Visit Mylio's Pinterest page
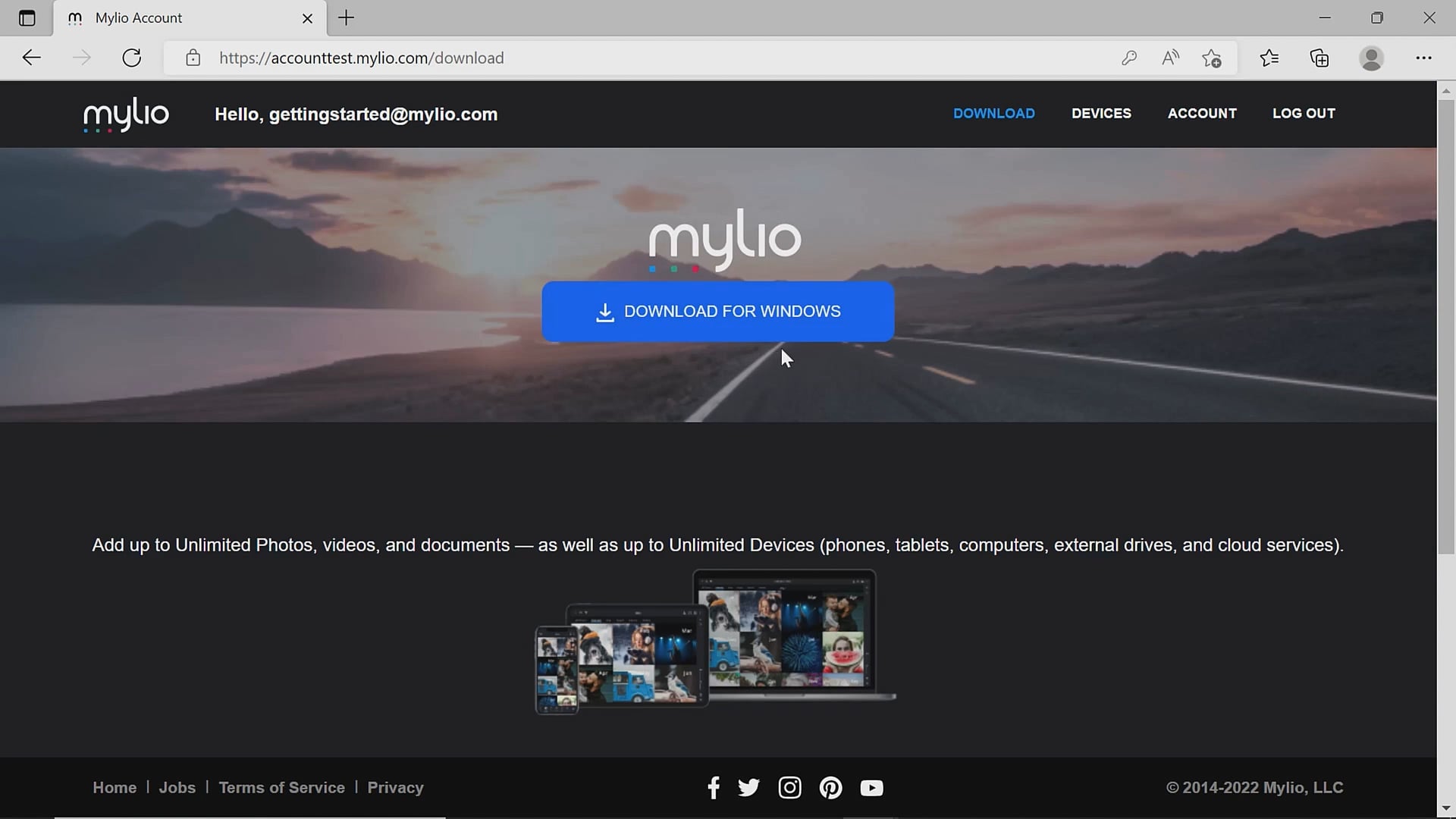Screen dimensions: 1456x819 pos(830,787)
